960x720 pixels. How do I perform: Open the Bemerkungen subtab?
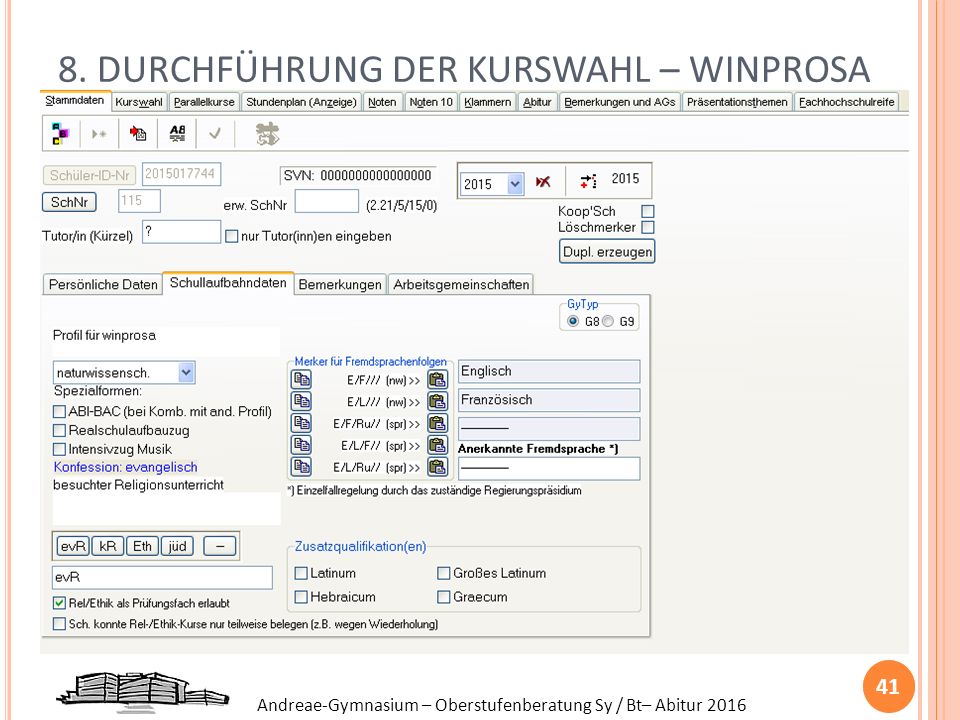340,285
